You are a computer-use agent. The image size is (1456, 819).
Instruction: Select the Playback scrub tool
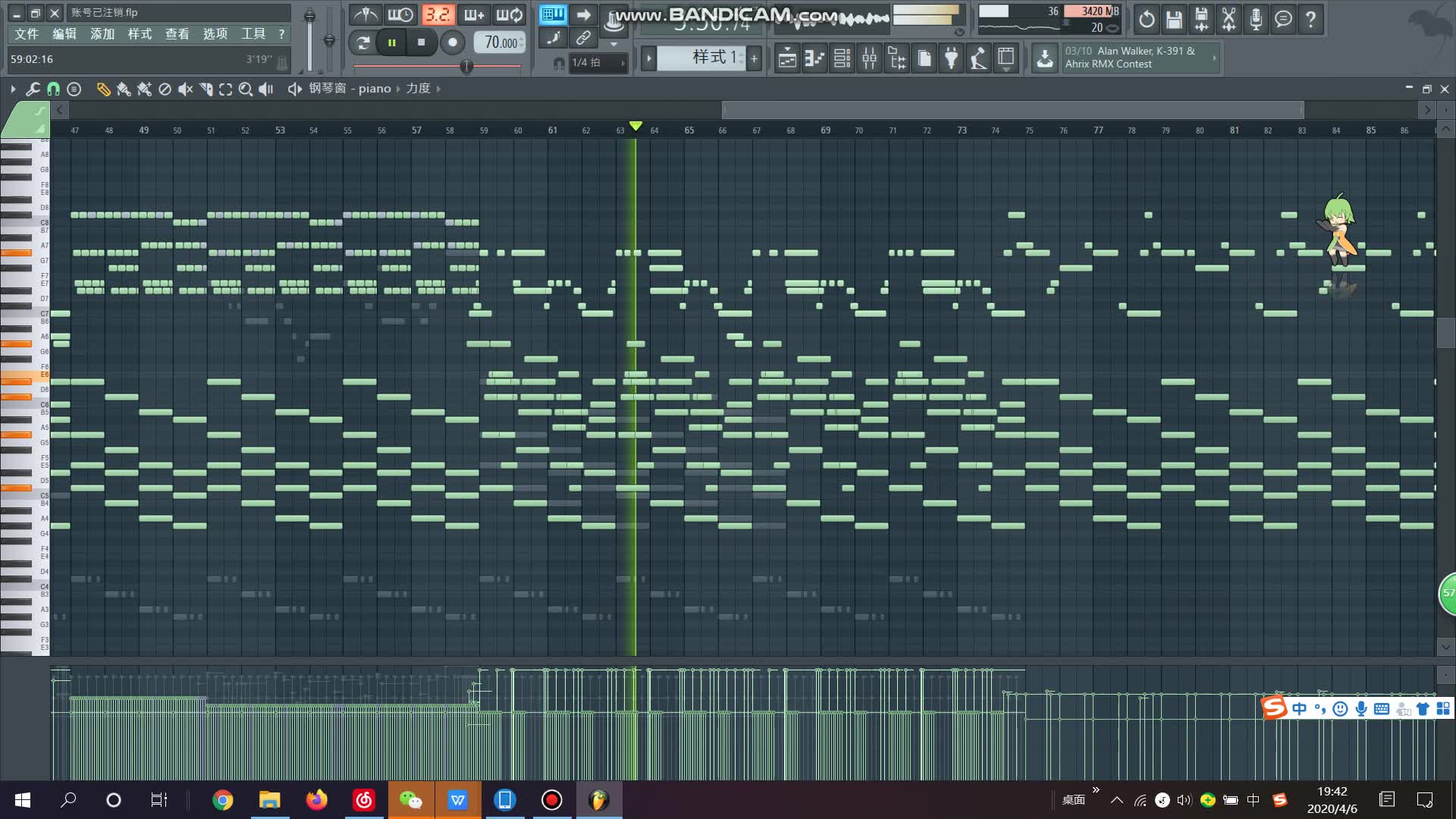[266, 89]
